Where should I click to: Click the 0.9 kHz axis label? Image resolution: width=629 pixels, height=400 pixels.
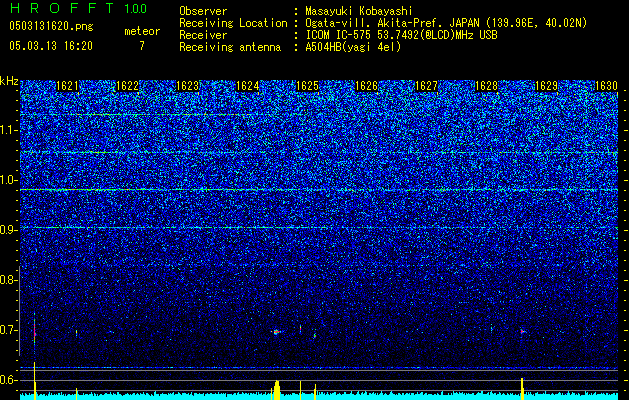point(9,230)
